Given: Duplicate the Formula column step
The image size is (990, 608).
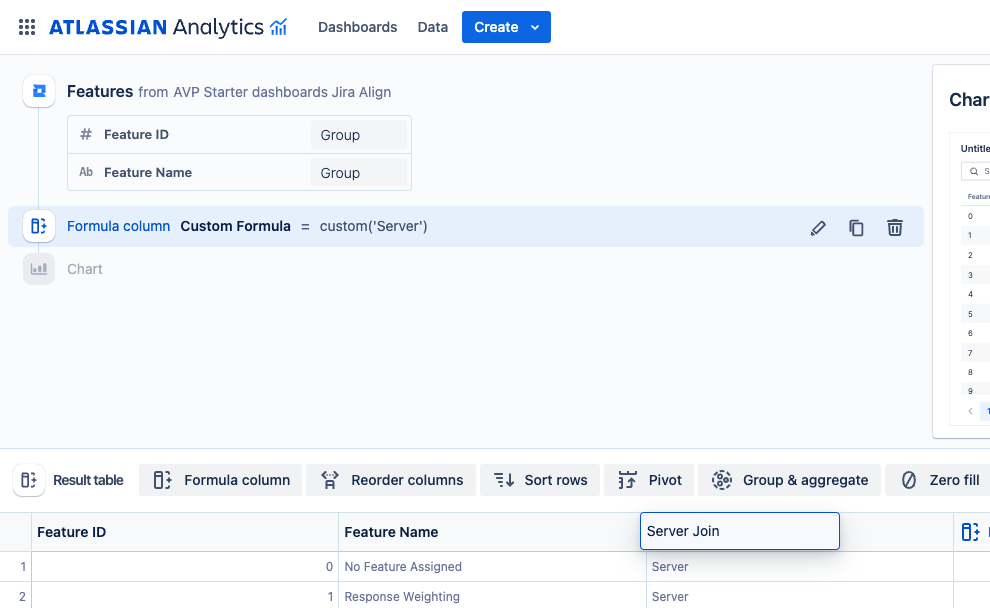Looking at the screenshot, I should pos(856,228).
